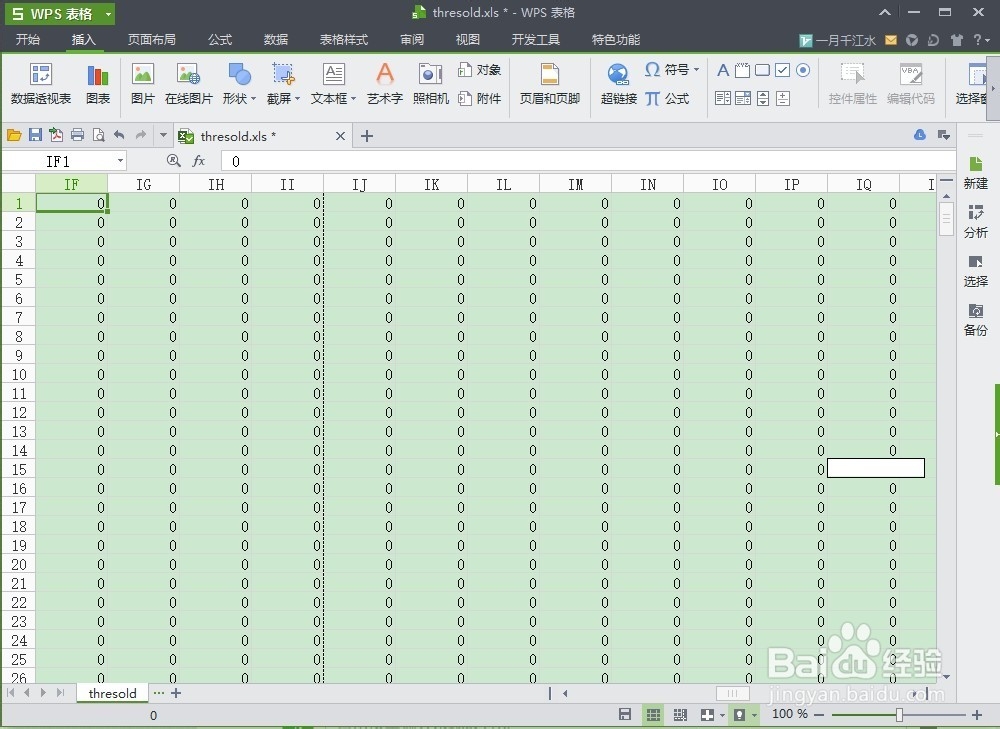The height and width of the screenshot is (729, 1000).
Task: Switch to the 页面布局 tab
Action: coord(151,40)
